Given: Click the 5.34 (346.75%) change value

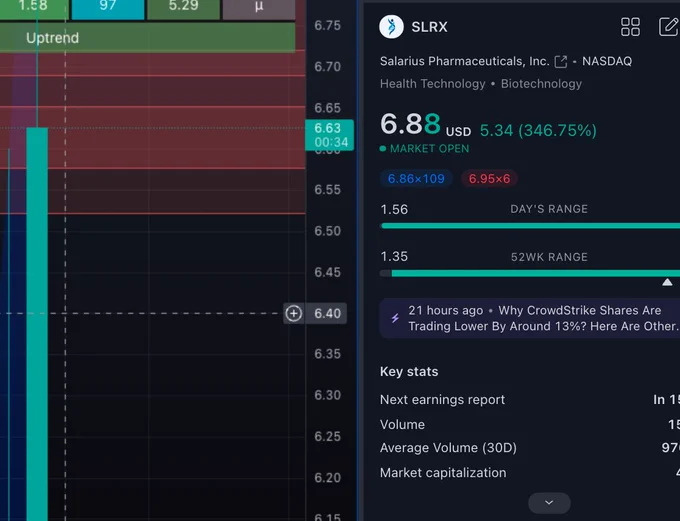Looking at the screenshot, I should (538, 131).
